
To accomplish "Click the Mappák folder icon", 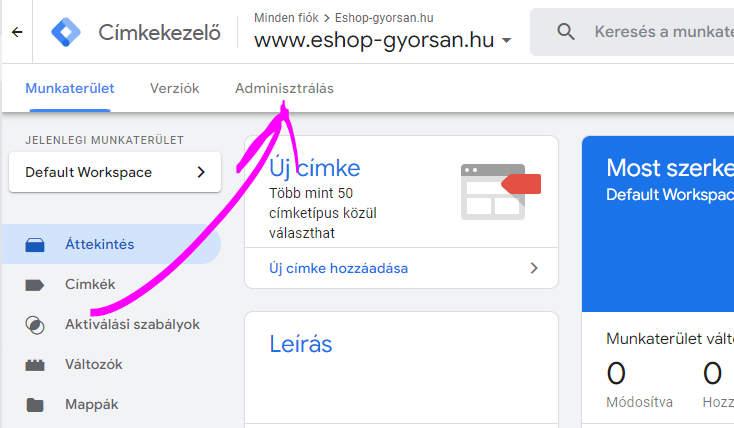I will (x=35, y=405).
